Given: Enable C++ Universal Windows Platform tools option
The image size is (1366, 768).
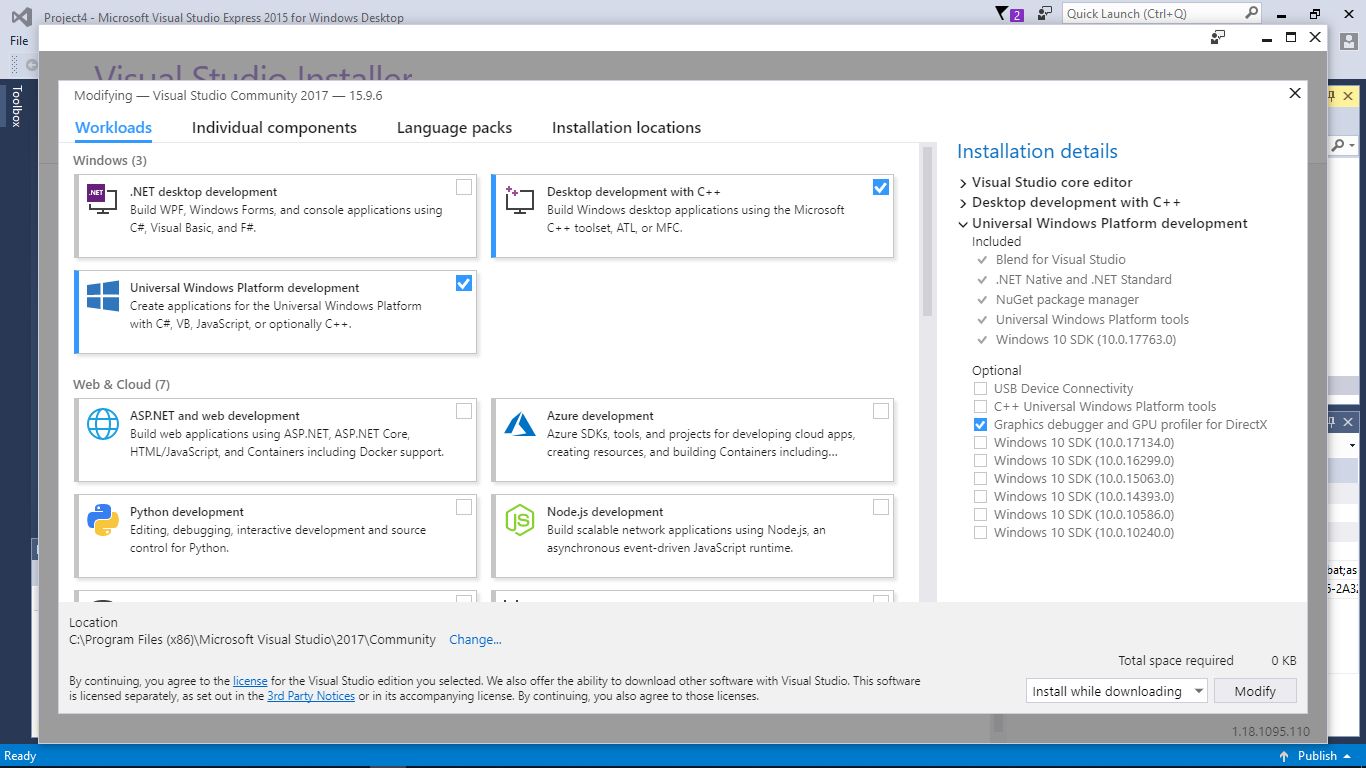Looking at the screenshot, I should click(x=980, y=406).
